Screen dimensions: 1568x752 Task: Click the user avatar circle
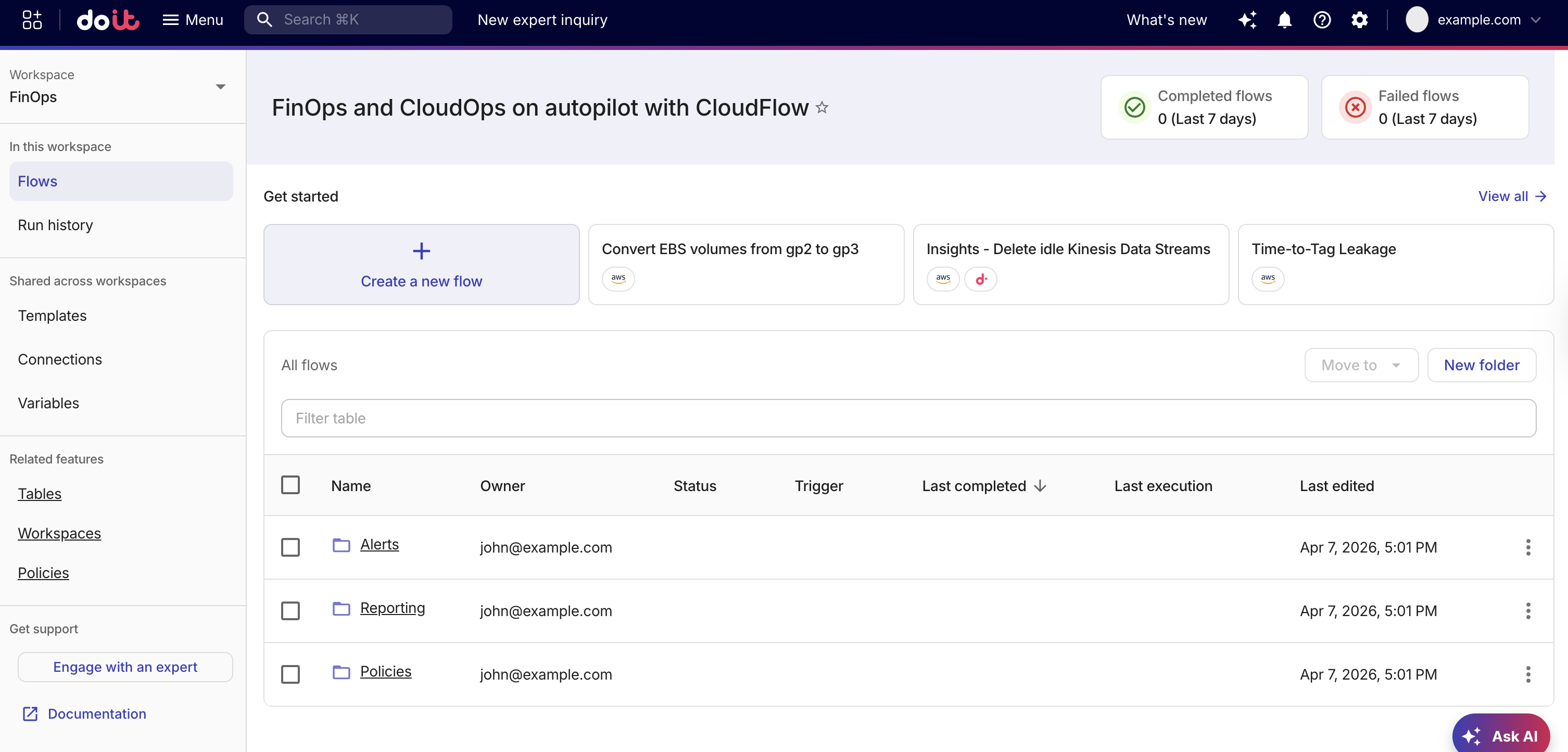click(x=1417, y=19)
